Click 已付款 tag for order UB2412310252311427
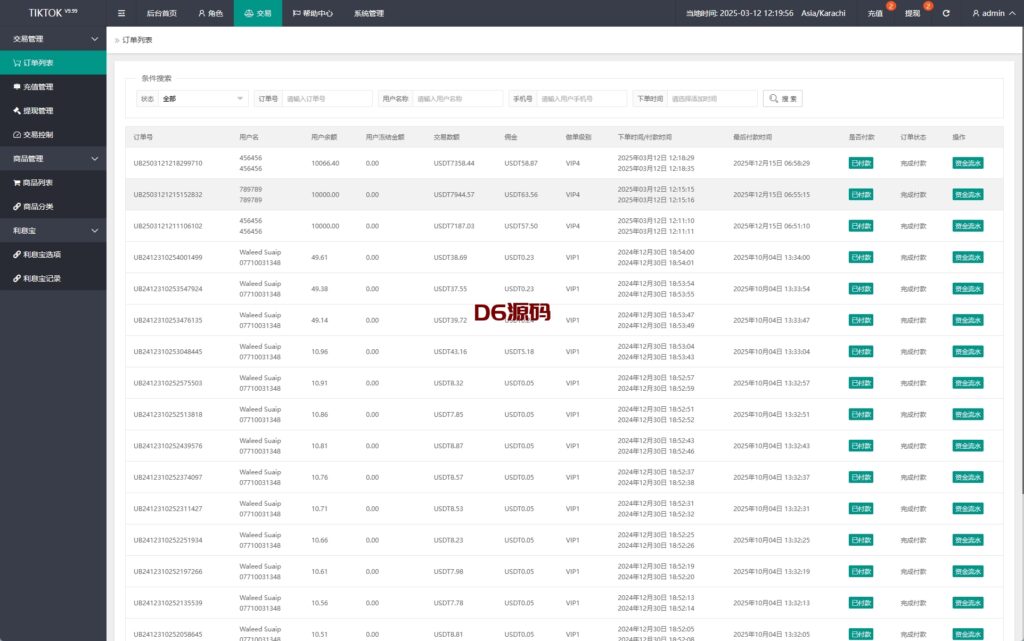The image size is (1024, 641). (861, 508)
